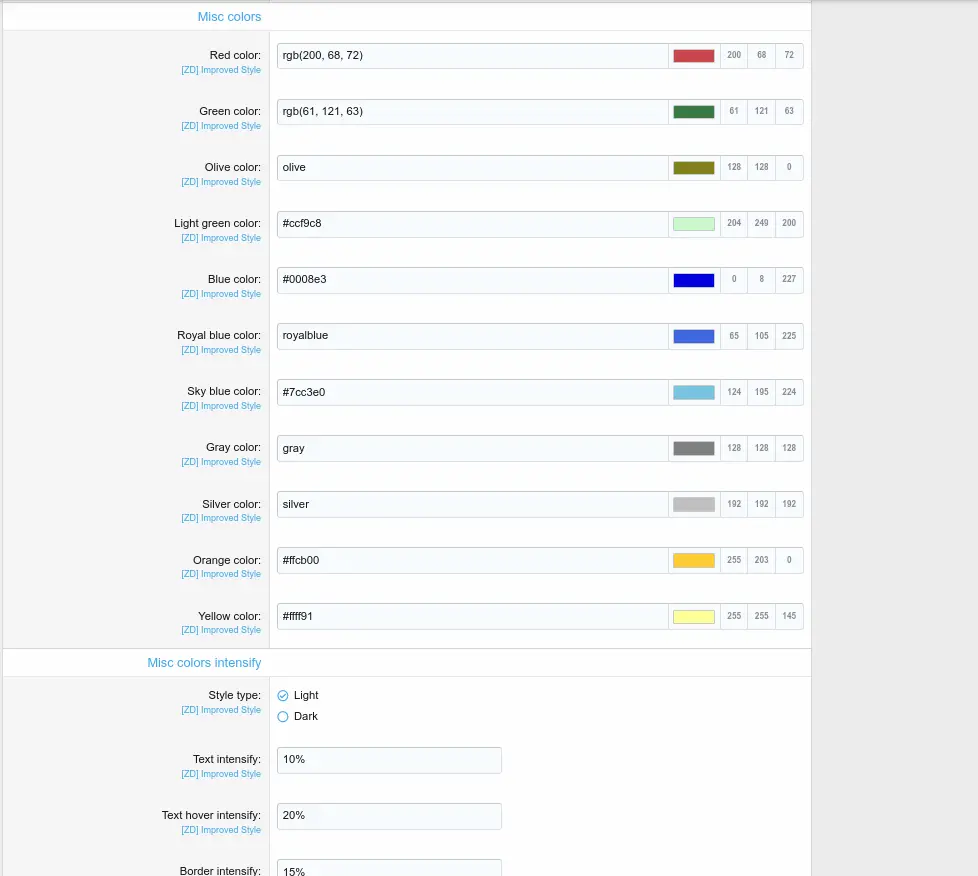This screenshot has height=876, width=978.
Task: Focus the Text intensify input
Action: (x=389, y=760)
